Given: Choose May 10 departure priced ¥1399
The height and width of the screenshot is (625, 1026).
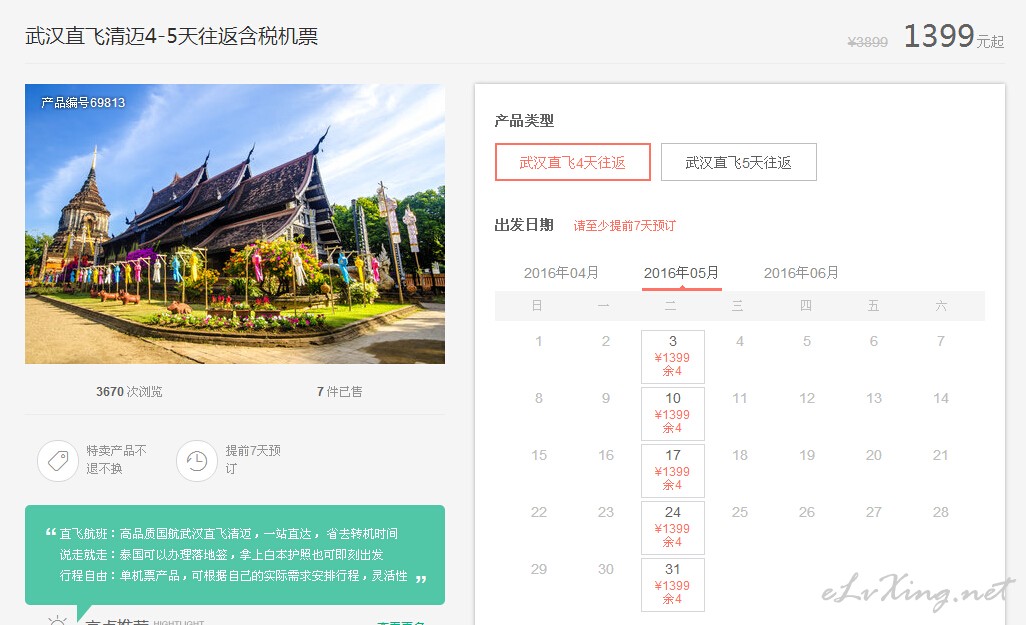Looking at the screenshot, I should [673, 414].
